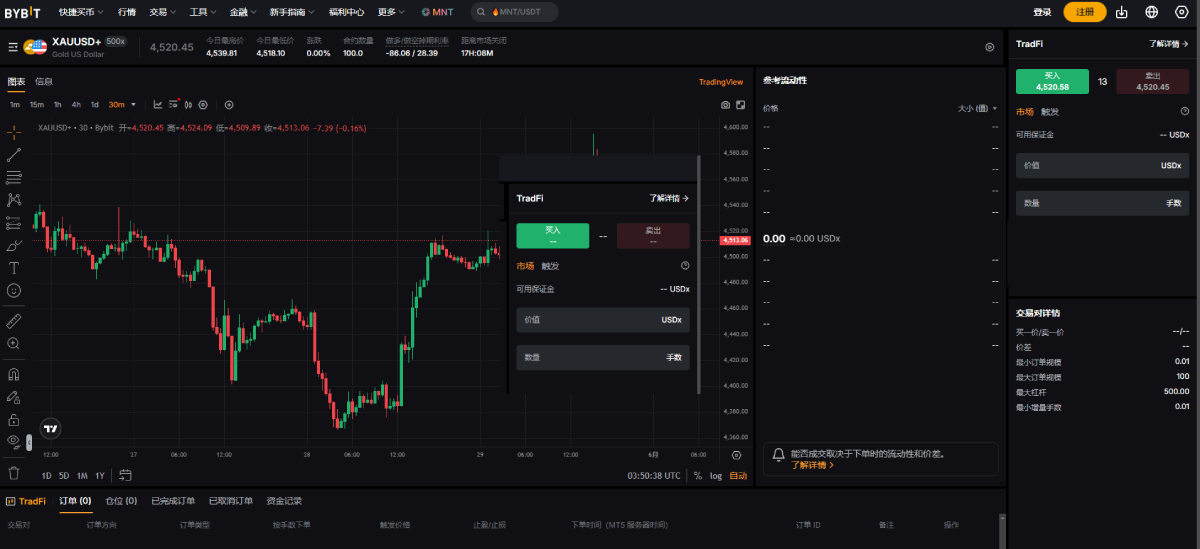The width and height of the screenshot is (1200, 549).
Task: Click the 数量 手数 input in right panel
Action: point(1102,203)
